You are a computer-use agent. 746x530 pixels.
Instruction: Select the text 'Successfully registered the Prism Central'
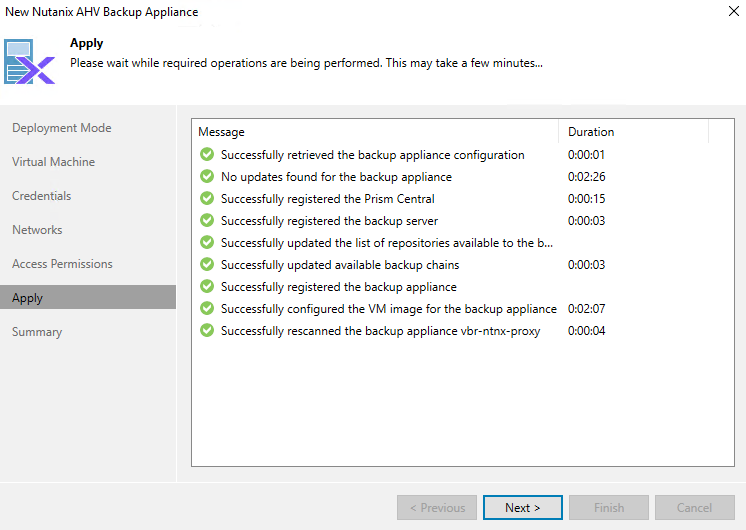click(328, 199)
